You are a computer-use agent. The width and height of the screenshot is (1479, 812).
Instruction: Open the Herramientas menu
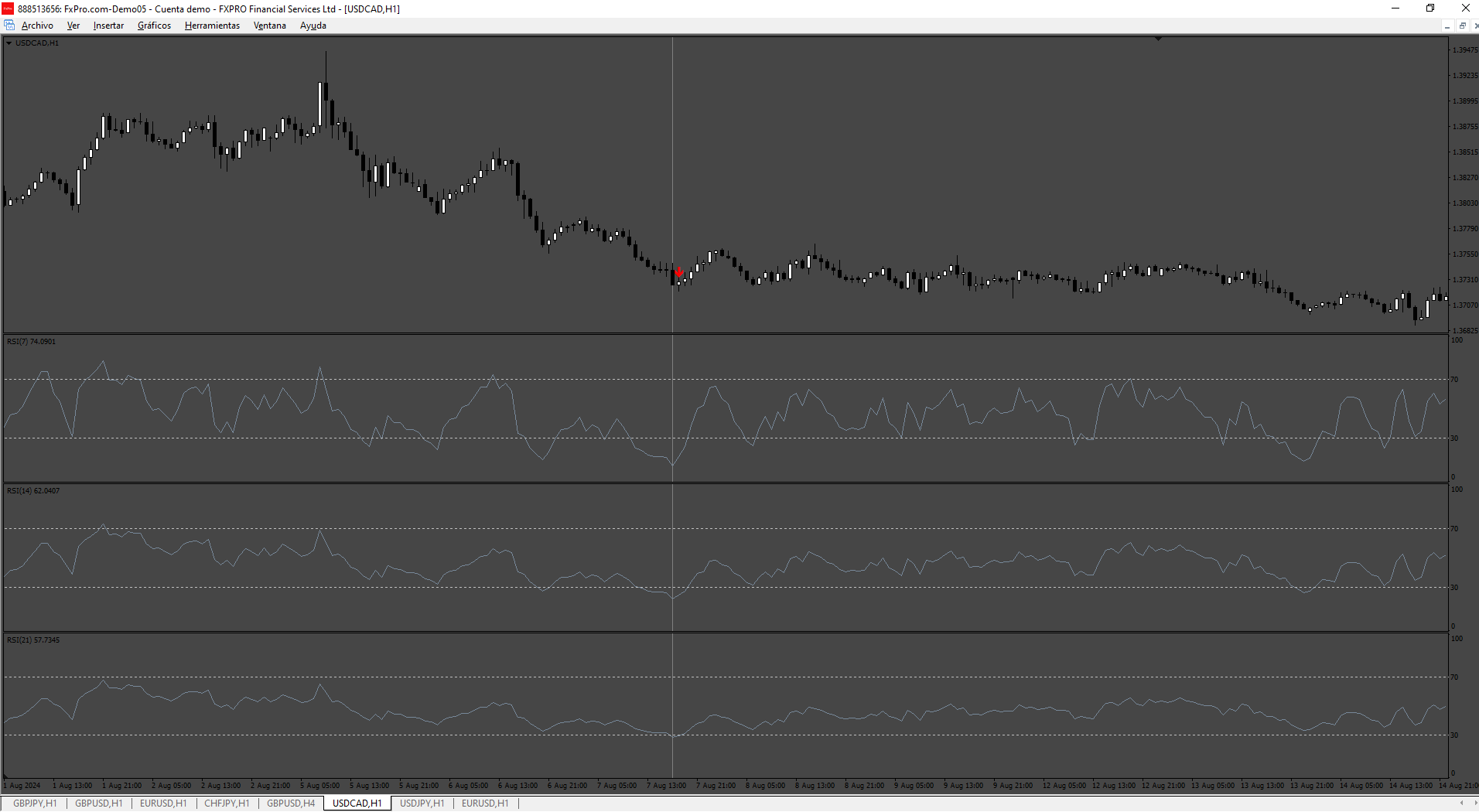(x=212, y=26)
